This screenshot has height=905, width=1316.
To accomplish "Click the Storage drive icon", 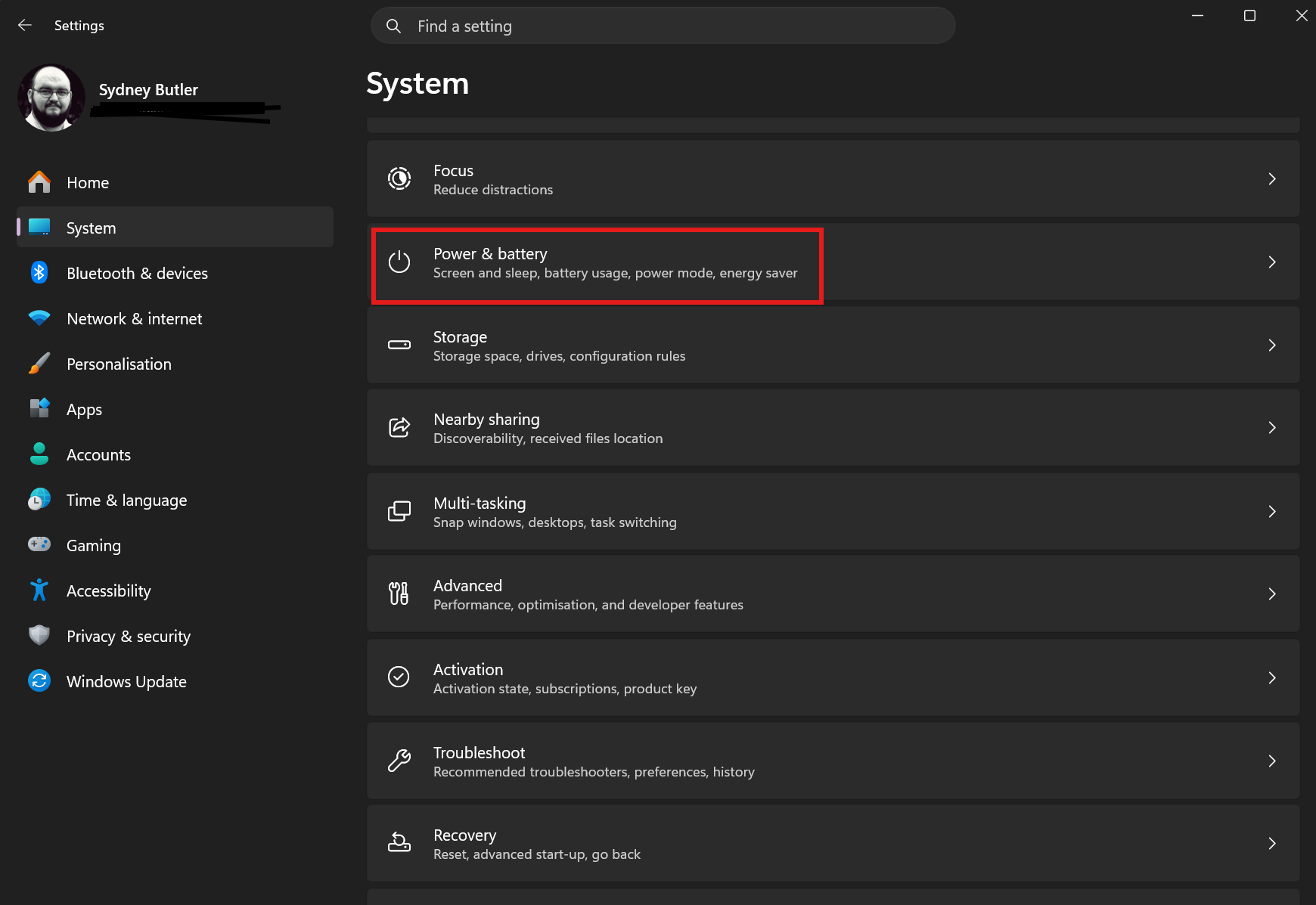I will pos(399,345).
